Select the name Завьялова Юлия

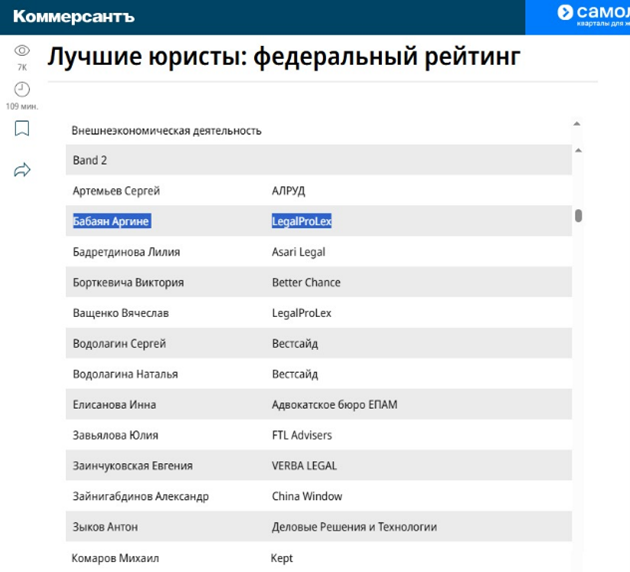pyautogui.click(x=115, y=435)
